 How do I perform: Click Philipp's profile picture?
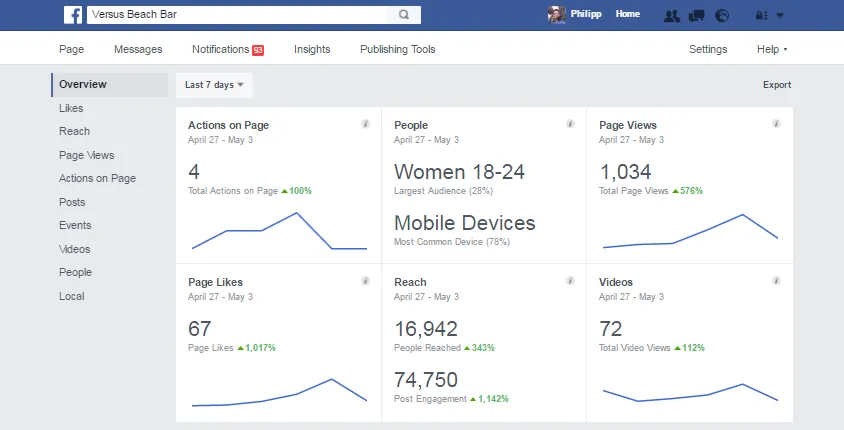click(557, 15)
